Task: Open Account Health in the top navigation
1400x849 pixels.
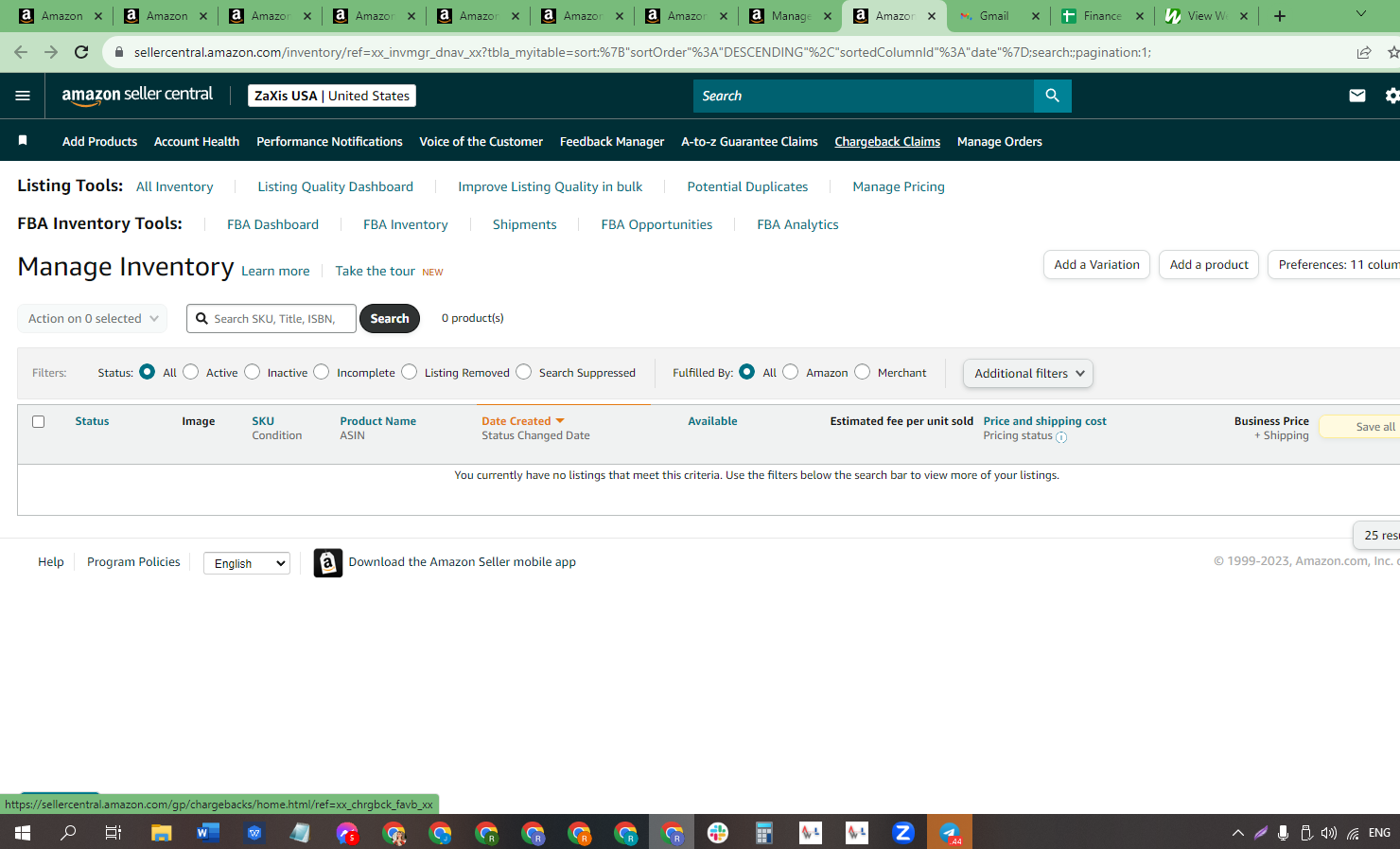Action: click(x=197, y=141)
